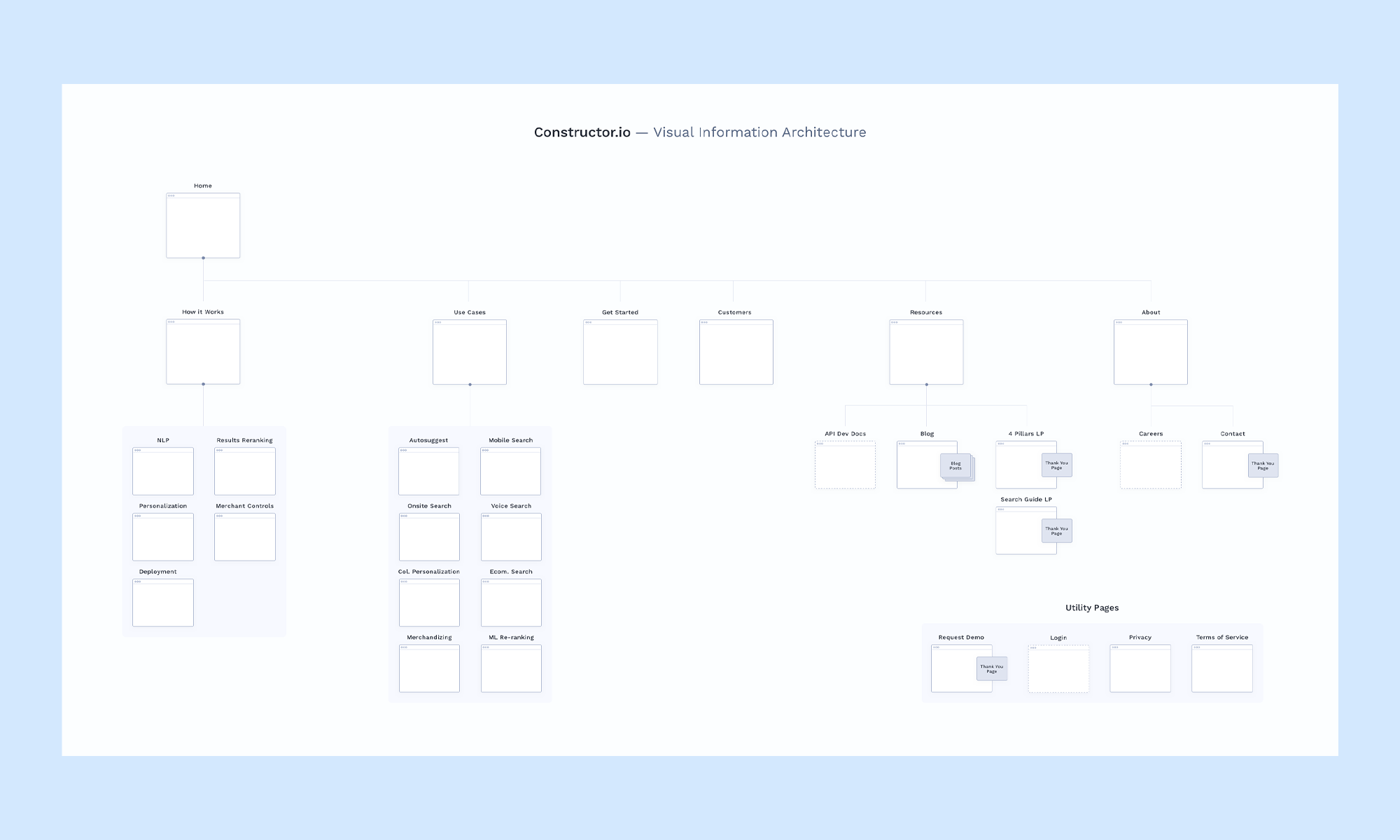Image resolution: width=1400 pixels, height=840 pixels.
Task: Click the Use Cases page wireframe
Action: pyautogui.click(x=469, y=352)
